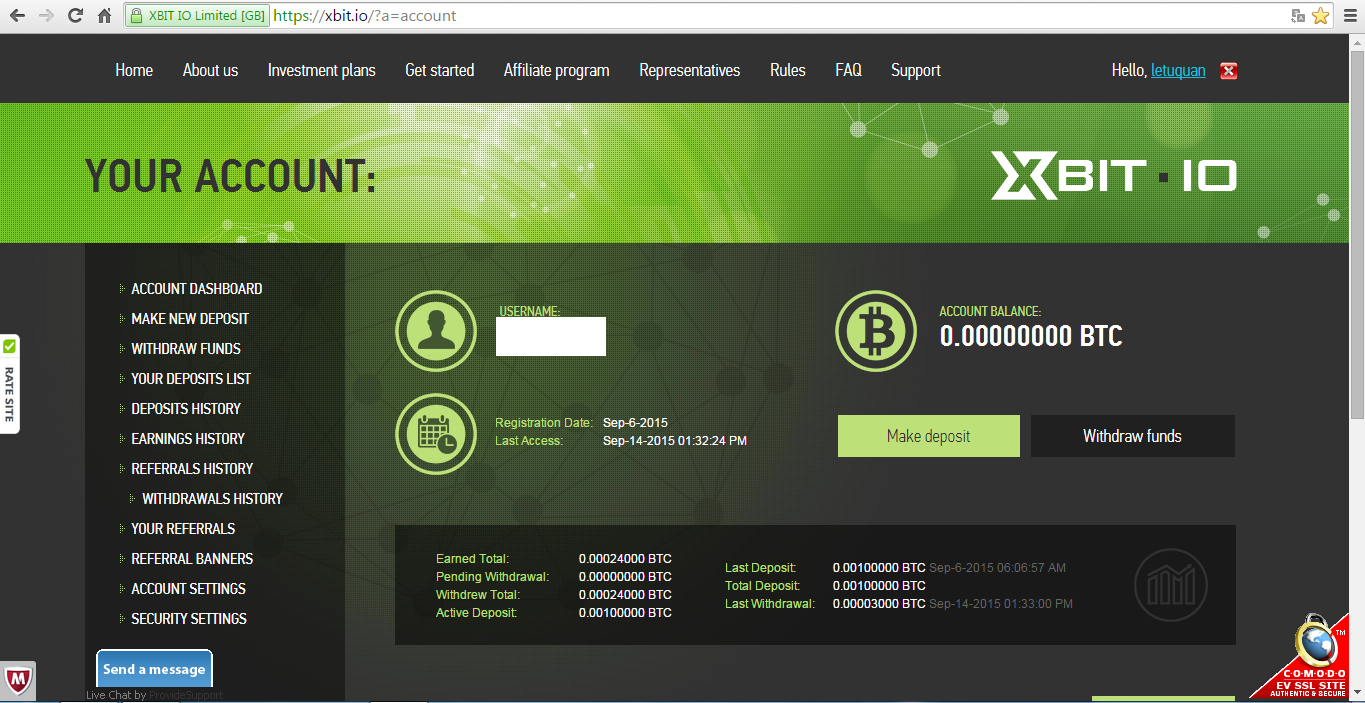The image size is (1365, 703).
Task: View Deposits History
Action: point(185,409)
